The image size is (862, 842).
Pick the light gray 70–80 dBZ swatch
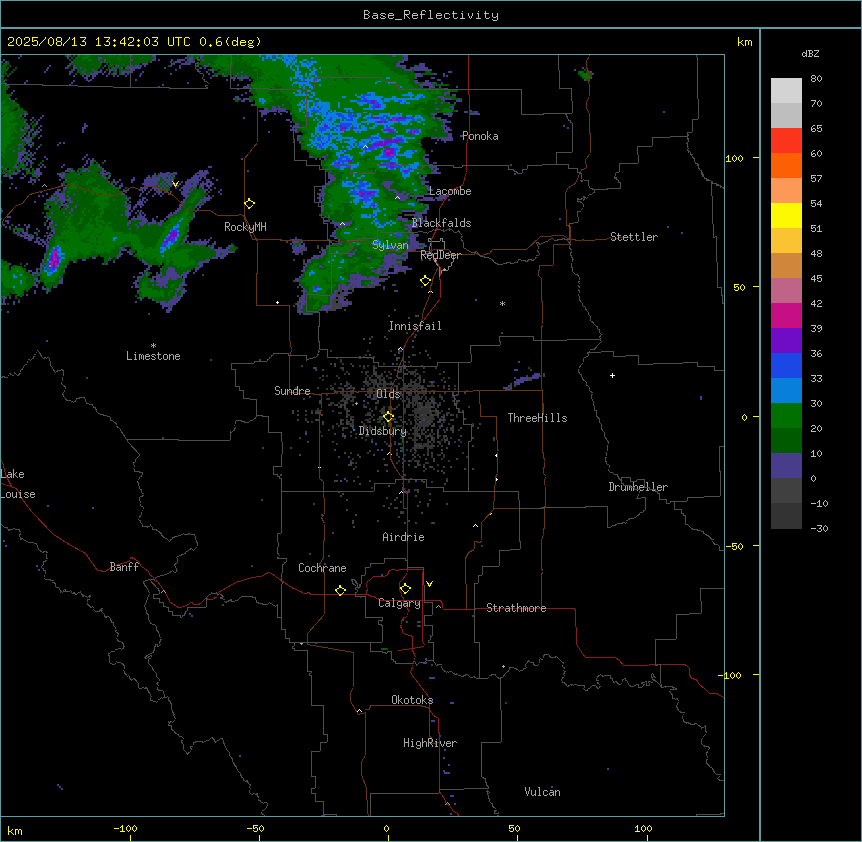786,91
